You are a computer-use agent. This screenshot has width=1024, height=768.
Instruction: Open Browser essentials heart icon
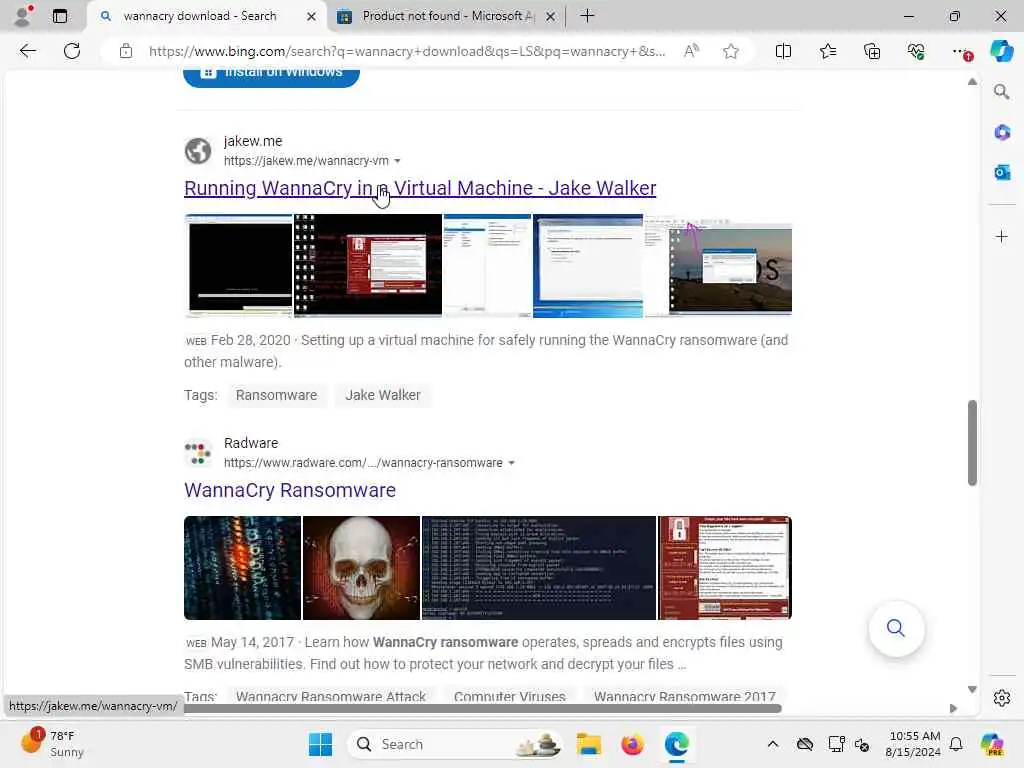click(916, 51)
